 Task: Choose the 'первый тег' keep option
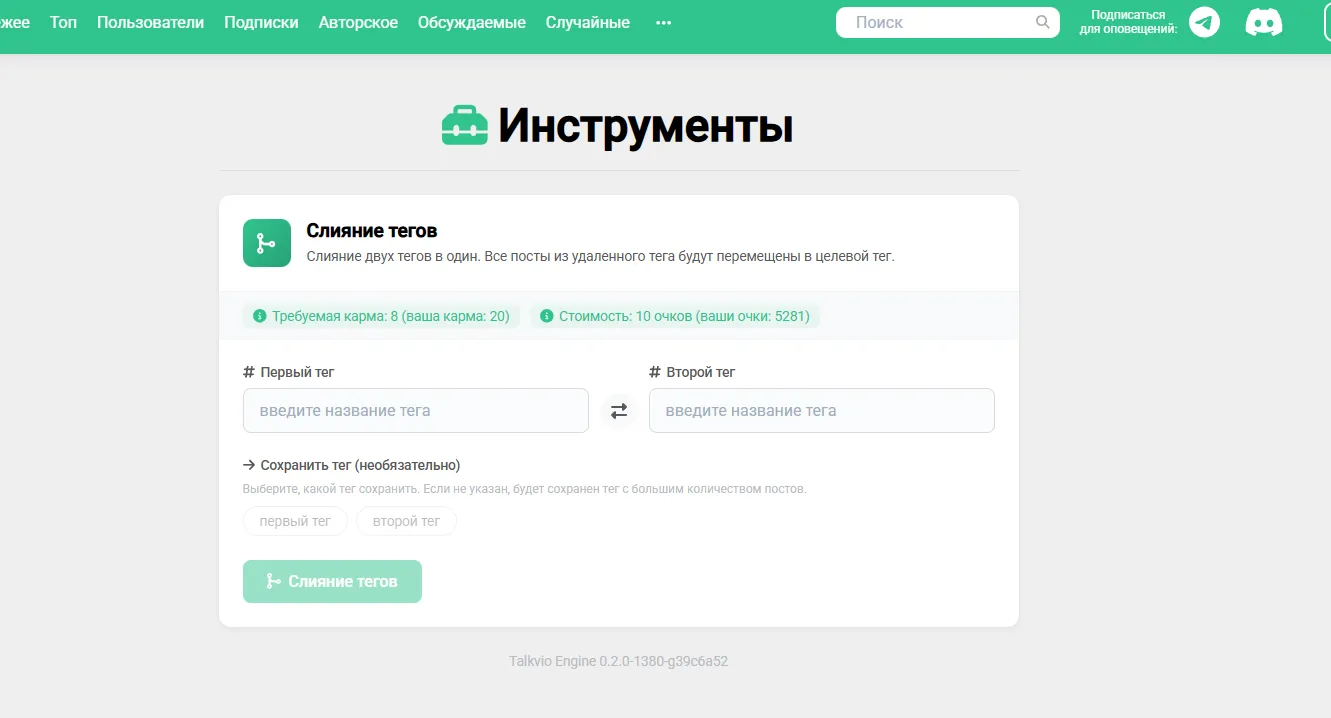point(295,521)
